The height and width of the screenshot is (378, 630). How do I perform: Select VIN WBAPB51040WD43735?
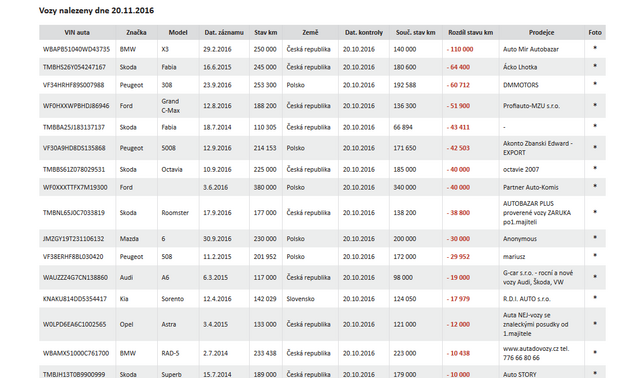pyautogui.click(x=76, y=49)
